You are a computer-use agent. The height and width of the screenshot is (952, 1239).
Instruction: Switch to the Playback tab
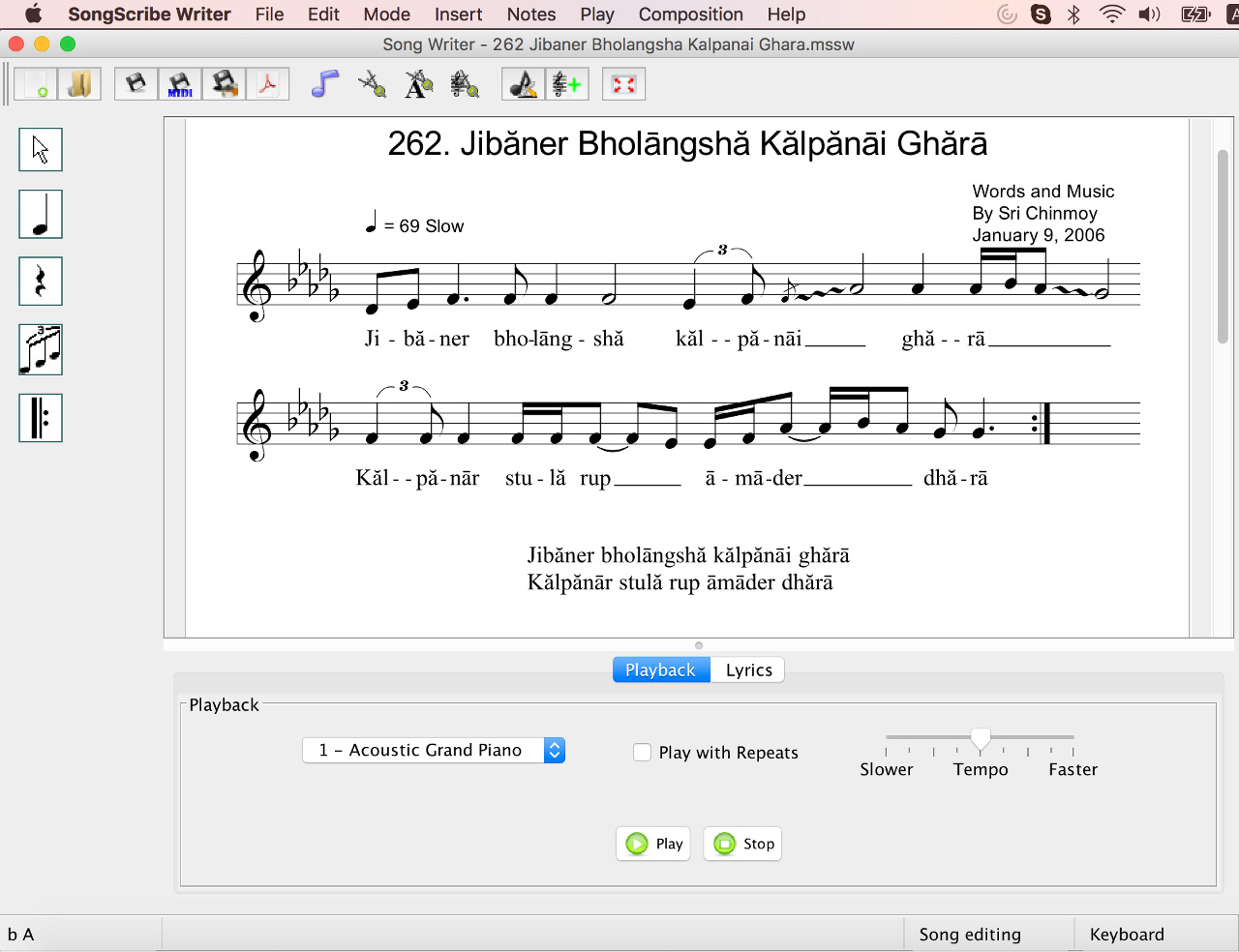(661, 669)
